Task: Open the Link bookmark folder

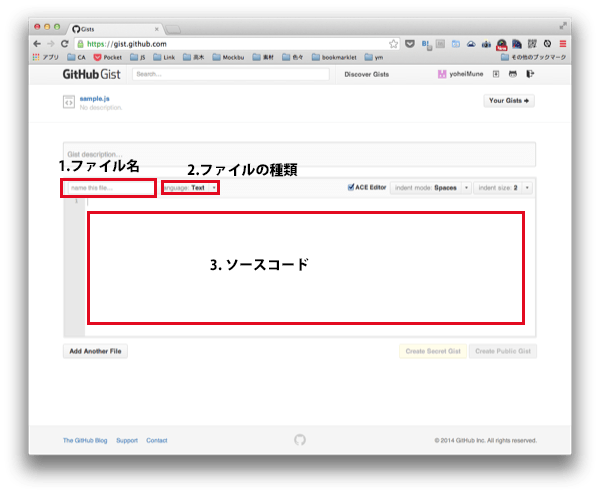Action: point(164,57)
